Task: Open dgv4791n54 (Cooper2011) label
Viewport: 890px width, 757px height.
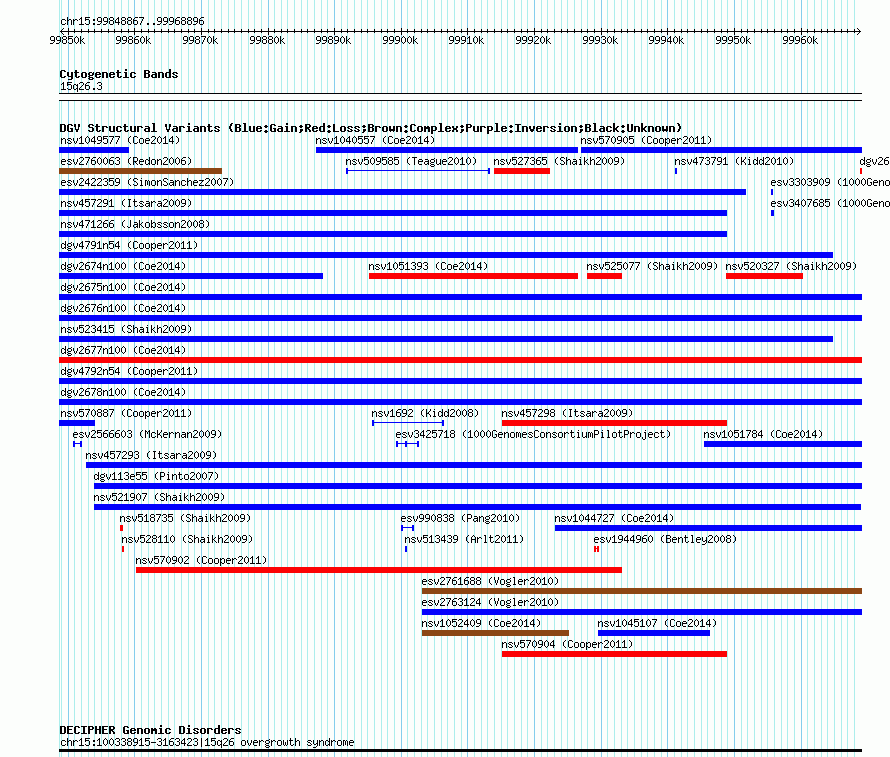Action: (129, 245)
